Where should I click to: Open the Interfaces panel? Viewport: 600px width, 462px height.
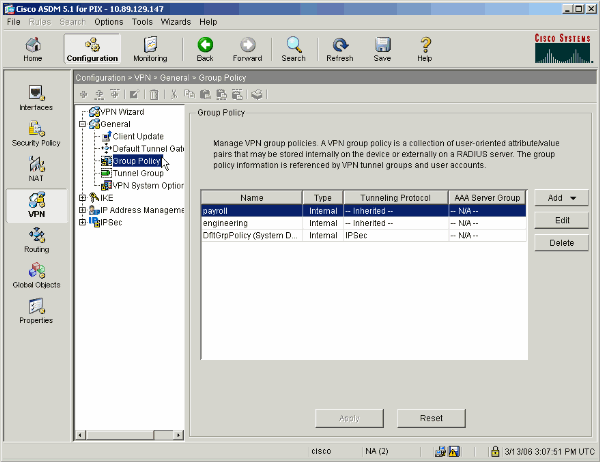pos(36,98)
